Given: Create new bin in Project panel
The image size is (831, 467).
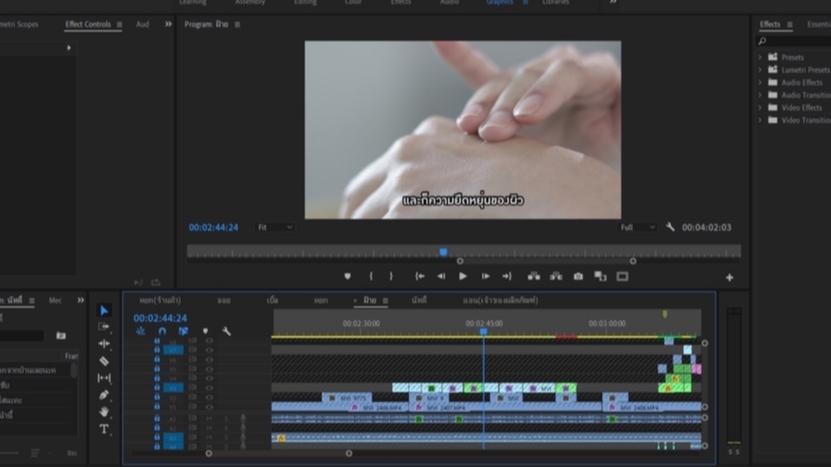Looking at the screenshot, I should point(61,336).
